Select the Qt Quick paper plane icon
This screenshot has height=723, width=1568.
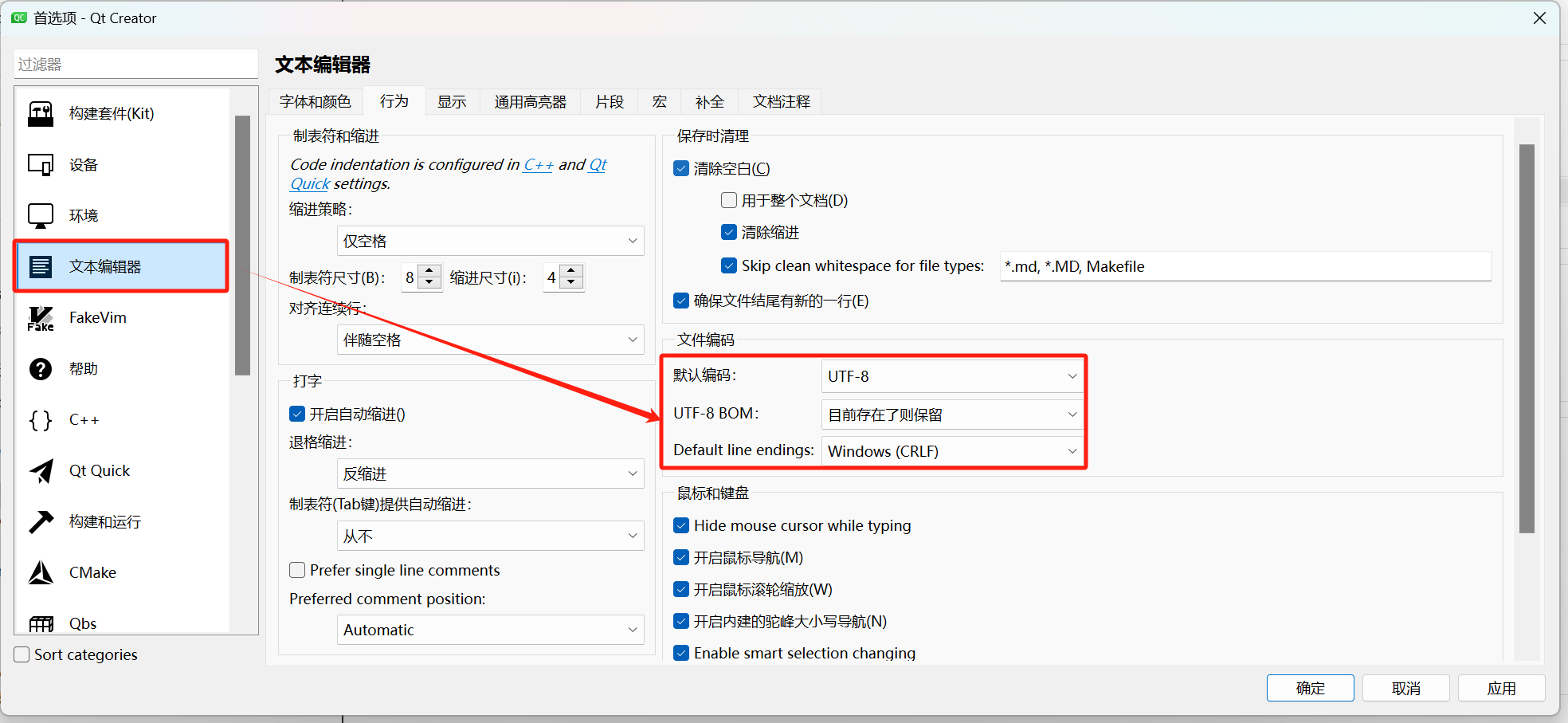coord(41,471)
